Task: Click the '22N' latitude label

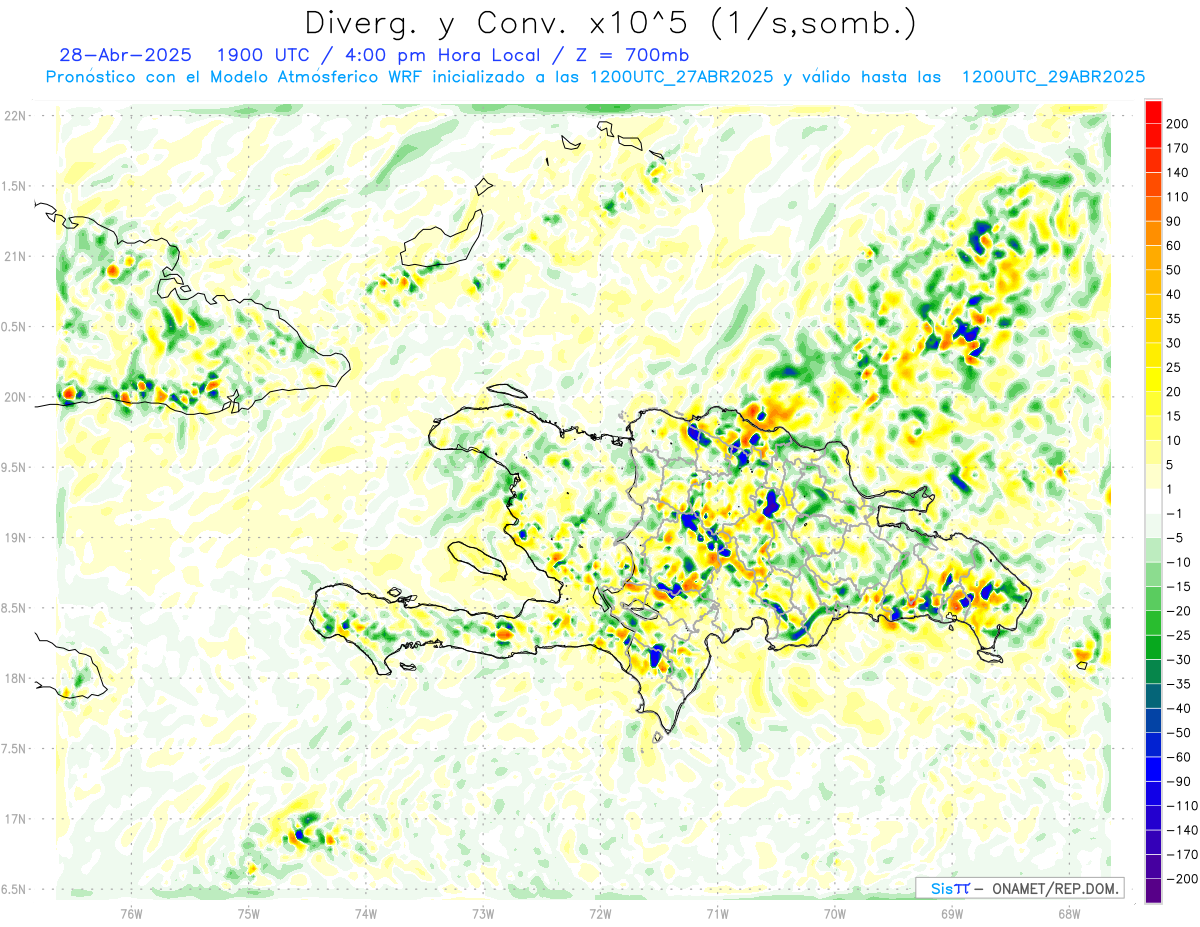Action: click(x=14, y=116)
